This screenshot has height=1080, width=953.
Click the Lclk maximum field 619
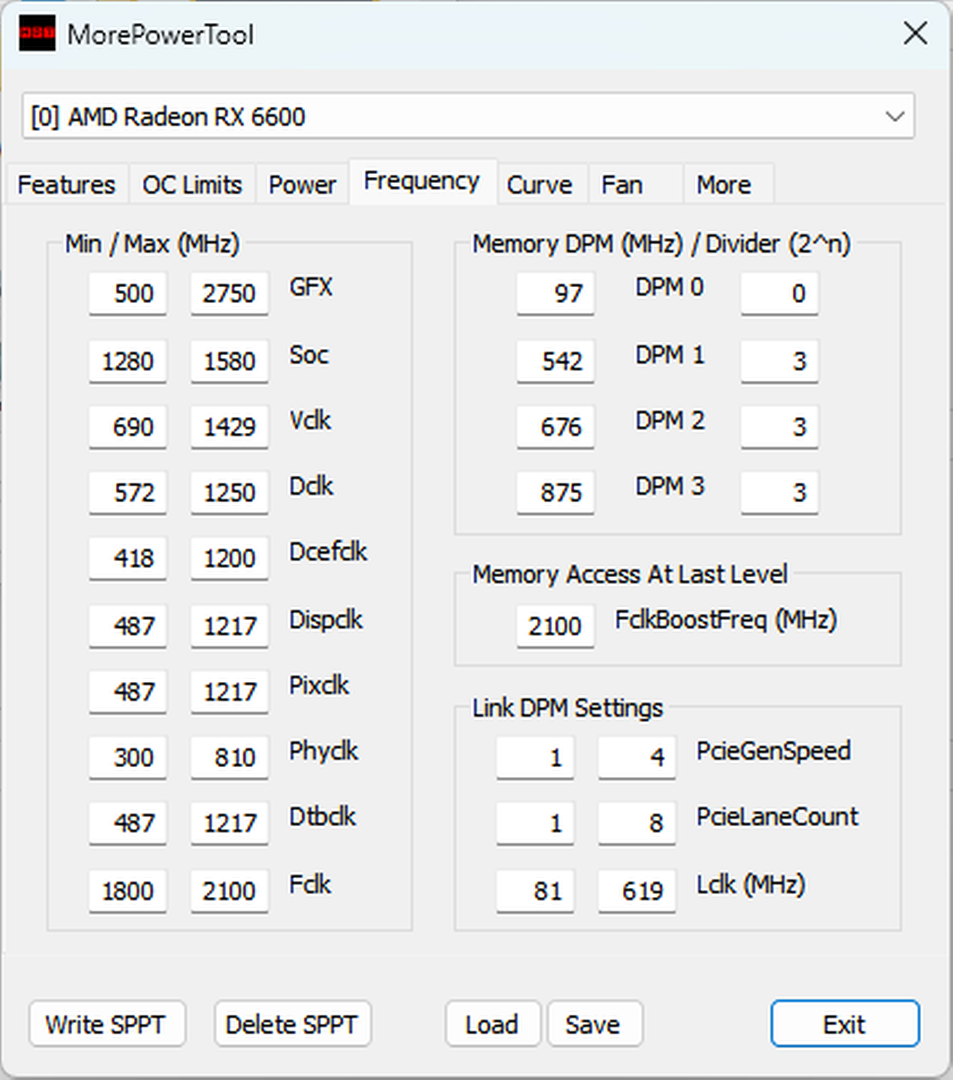pyautogui.click(x=637, y=891)
